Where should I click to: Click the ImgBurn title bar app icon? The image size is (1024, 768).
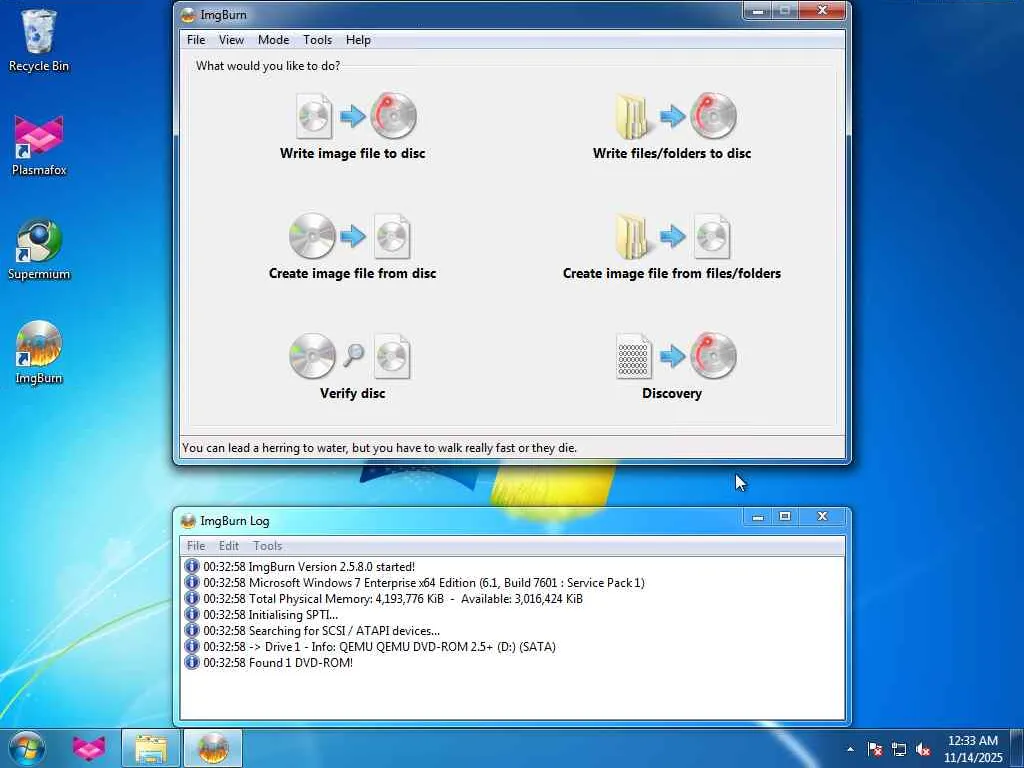point(188,14)
